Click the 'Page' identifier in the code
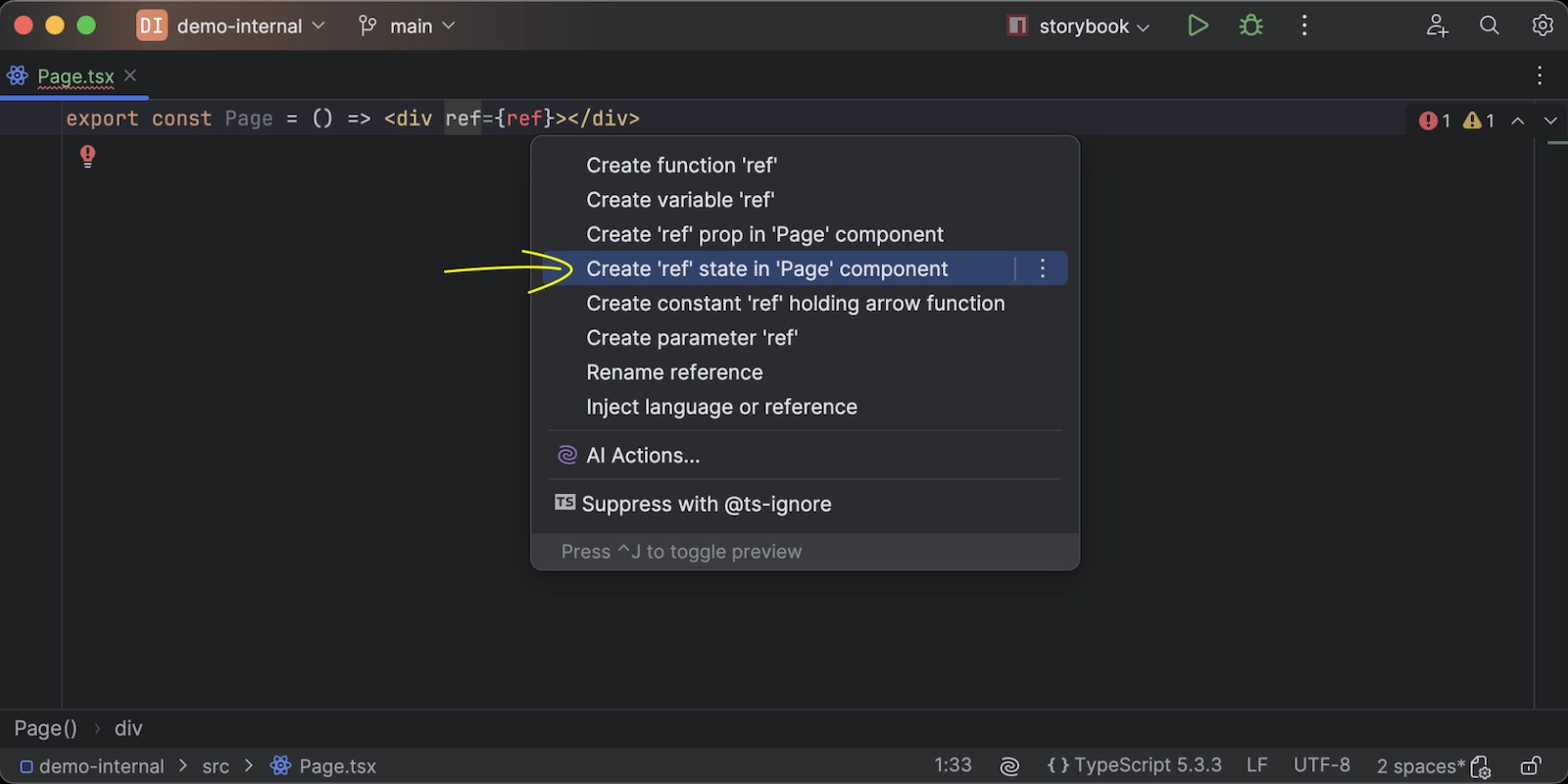1568x784 pixels. (x=249, y=119)
